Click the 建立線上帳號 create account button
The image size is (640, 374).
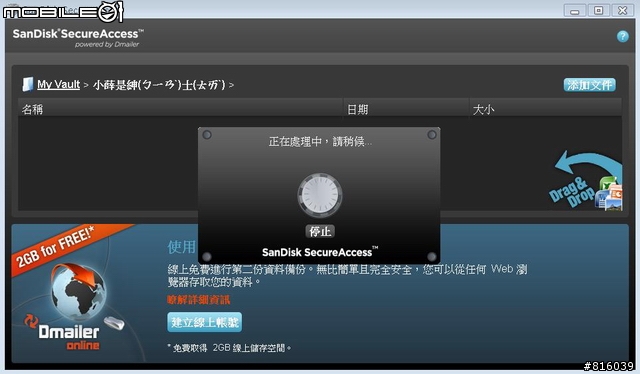pos(204,322)
